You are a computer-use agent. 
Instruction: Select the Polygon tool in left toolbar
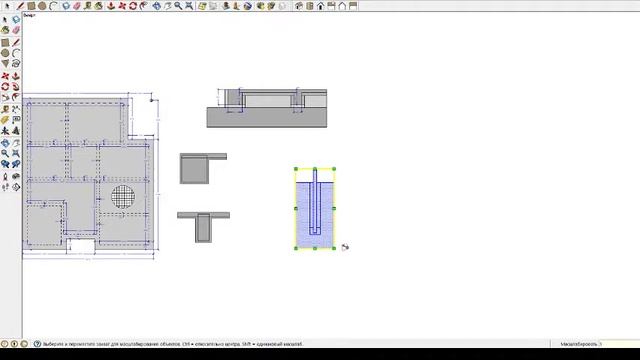tap(5, 64)
